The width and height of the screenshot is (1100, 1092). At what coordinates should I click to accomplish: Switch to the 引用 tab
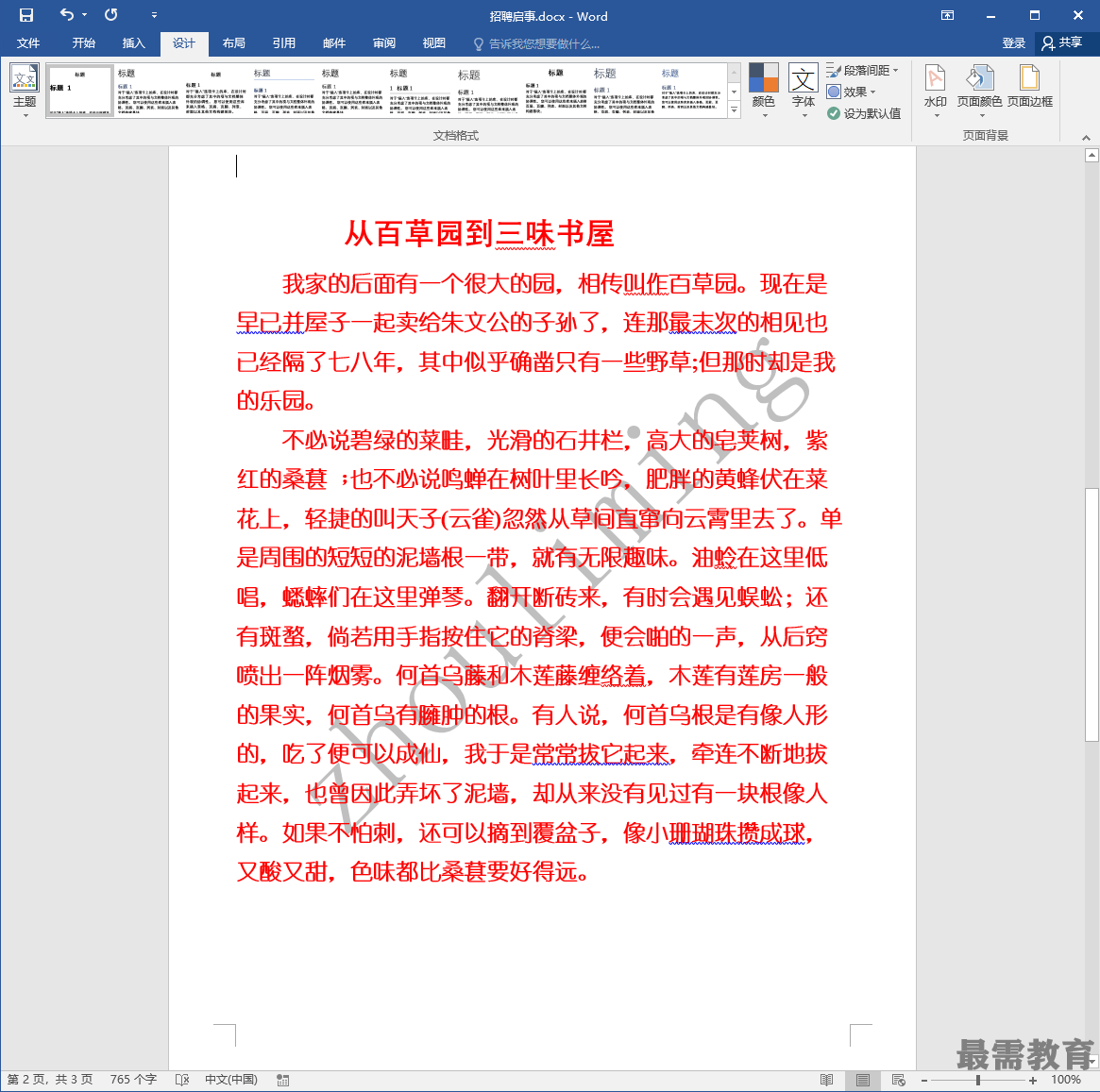click(283, 43)
